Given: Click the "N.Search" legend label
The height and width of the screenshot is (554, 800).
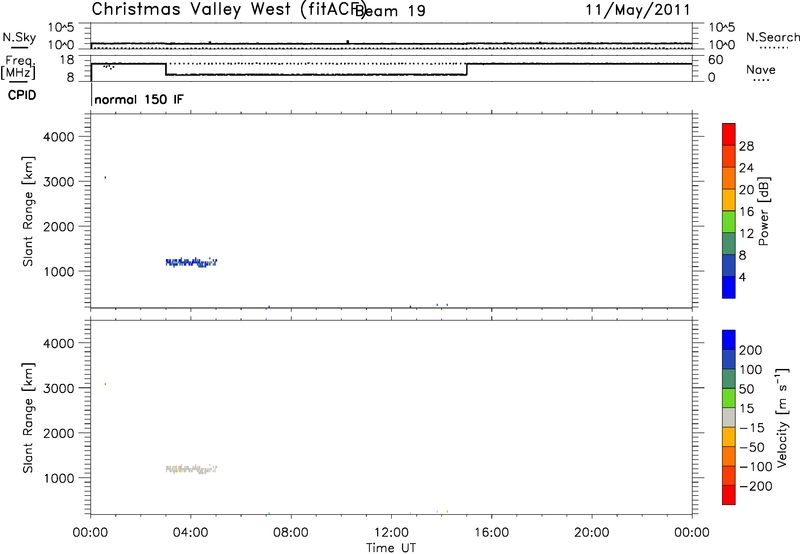Looking at the screenshot, I should (x=772, y=37).
